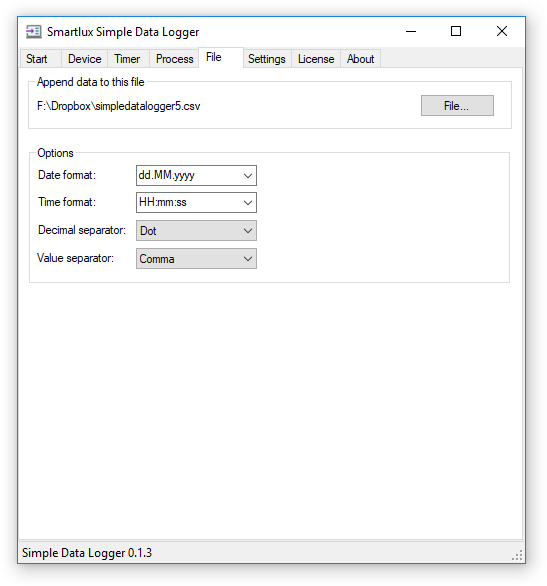Maximize the Simple Data Logger window
This screenshot has height=586, width=547.
456,31
